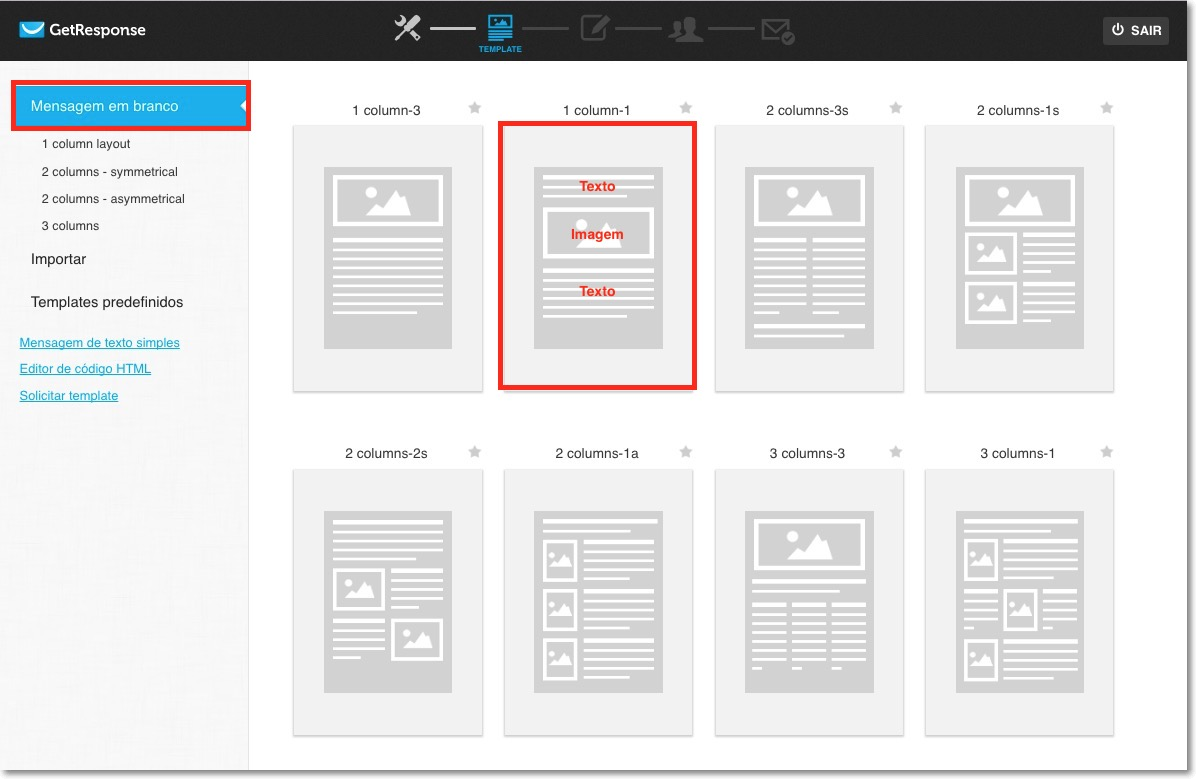Go to the settings step wrench icon
The height and width of the screenshot is (779, 1196).
click(407, 29)
